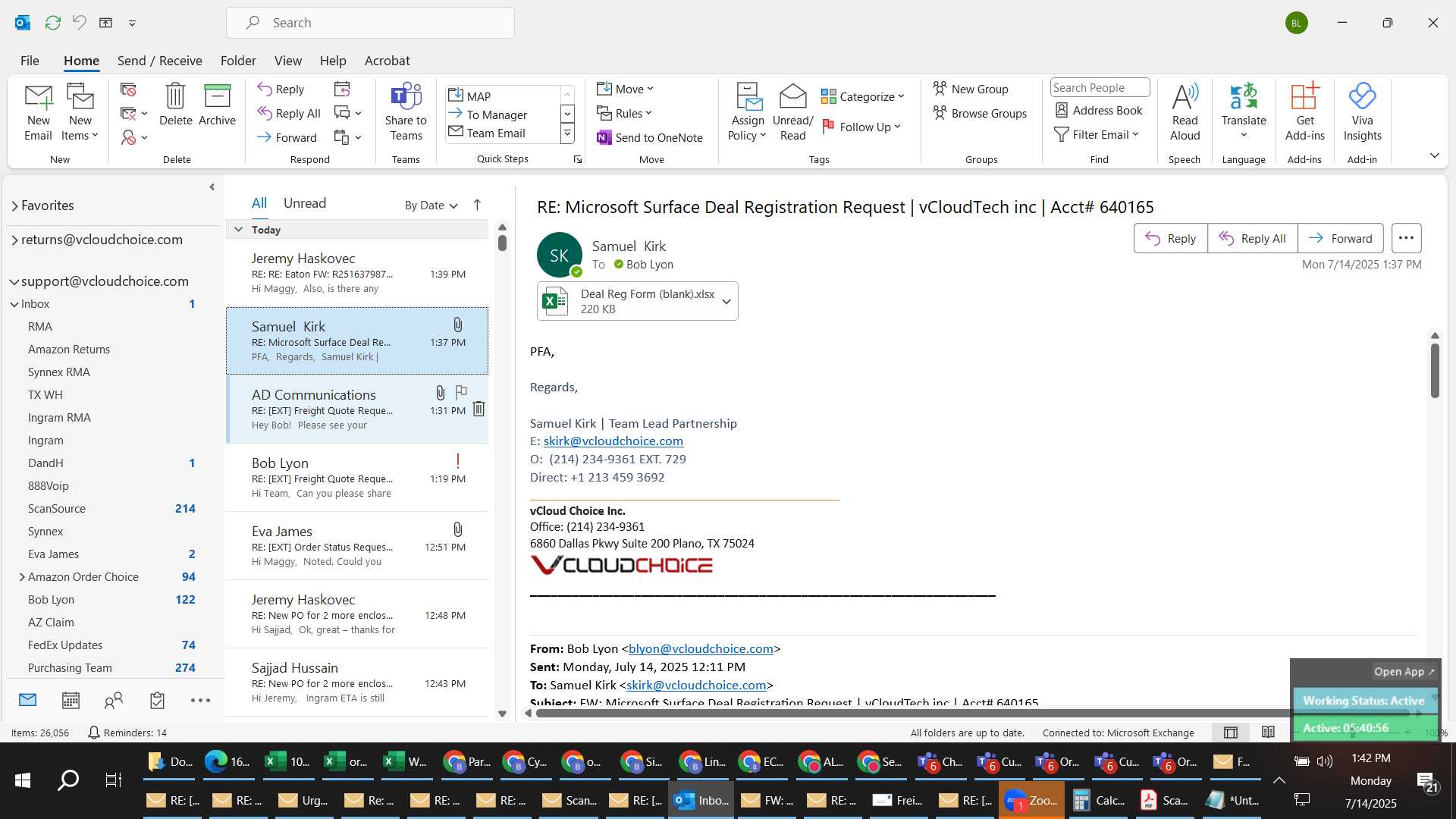Expand returns@vcloudchoice.com account
The height and width of the screenshot is (819, 1456).
pyautogui.click(x=14, y=240)
